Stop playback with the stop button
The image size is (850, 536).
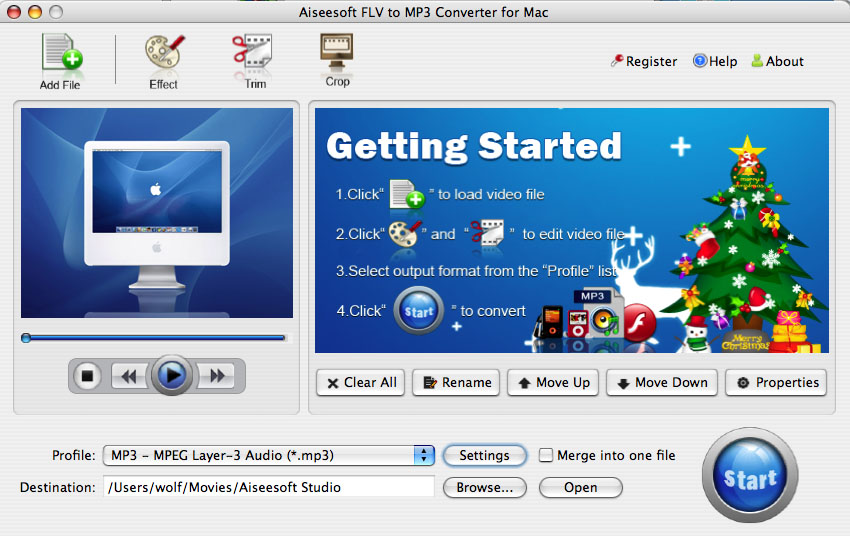[87, 376]
